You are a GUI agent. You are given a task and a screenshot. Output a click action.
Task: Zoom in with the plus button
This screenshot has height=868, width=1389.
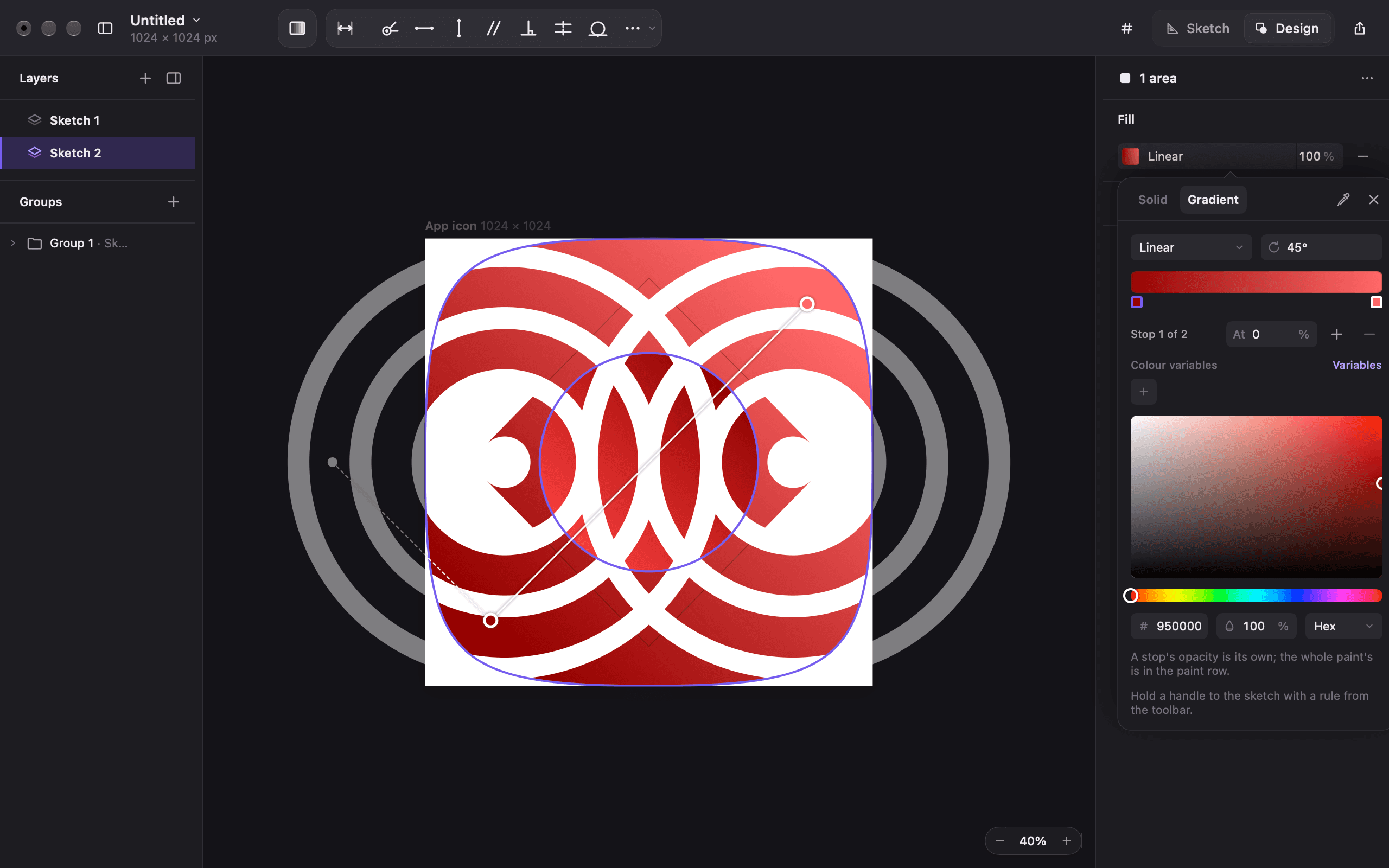point(1066,840)
